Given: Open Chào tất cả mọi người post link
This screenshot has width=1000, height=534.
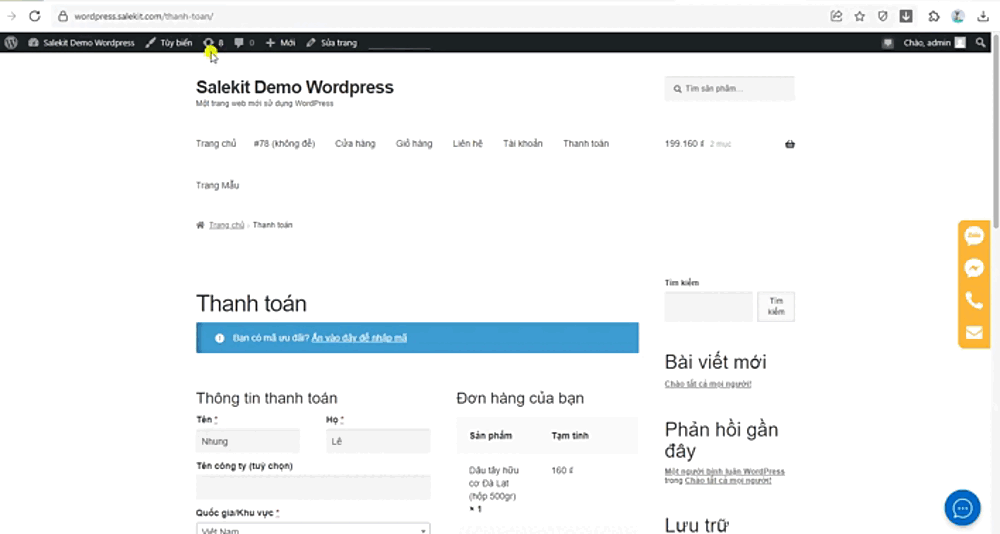Looking at the screenshot, I should (x=708, y=384).
